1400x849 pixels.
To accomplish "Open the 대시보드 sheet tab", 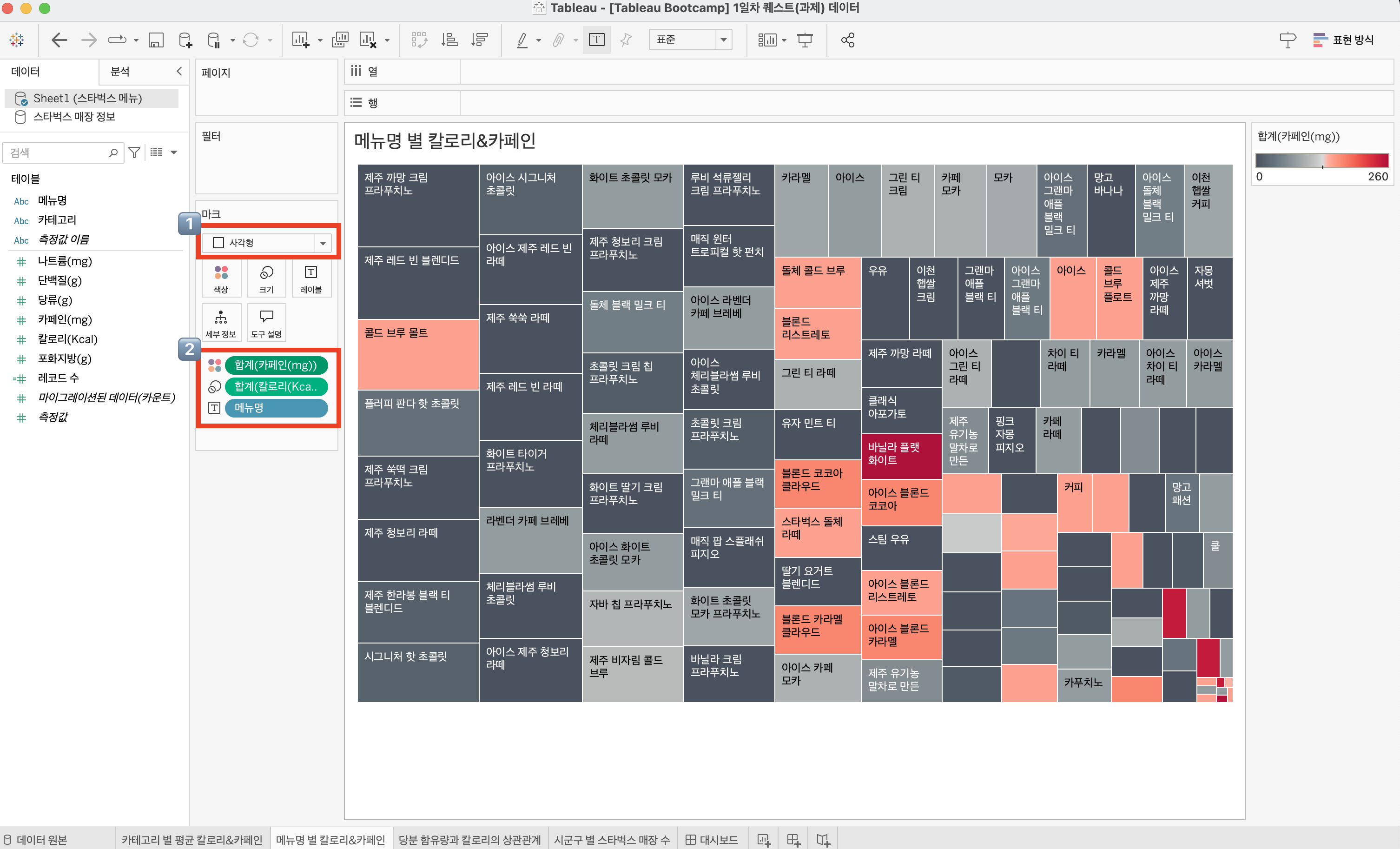I will pyautogui.click(x=712, y=839).
